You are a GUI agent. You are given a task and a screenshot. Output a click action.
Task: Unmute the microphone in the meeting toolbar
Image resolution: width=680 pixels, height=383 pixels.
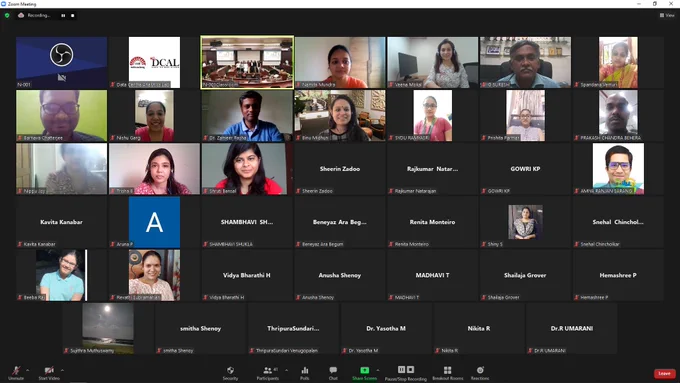point(16,372)
